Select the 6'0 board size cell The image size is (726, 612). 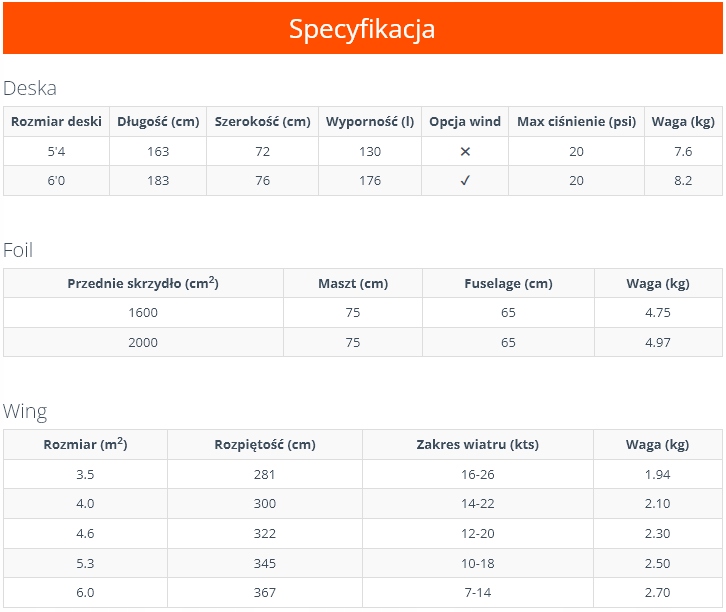[x=56, y=181]
